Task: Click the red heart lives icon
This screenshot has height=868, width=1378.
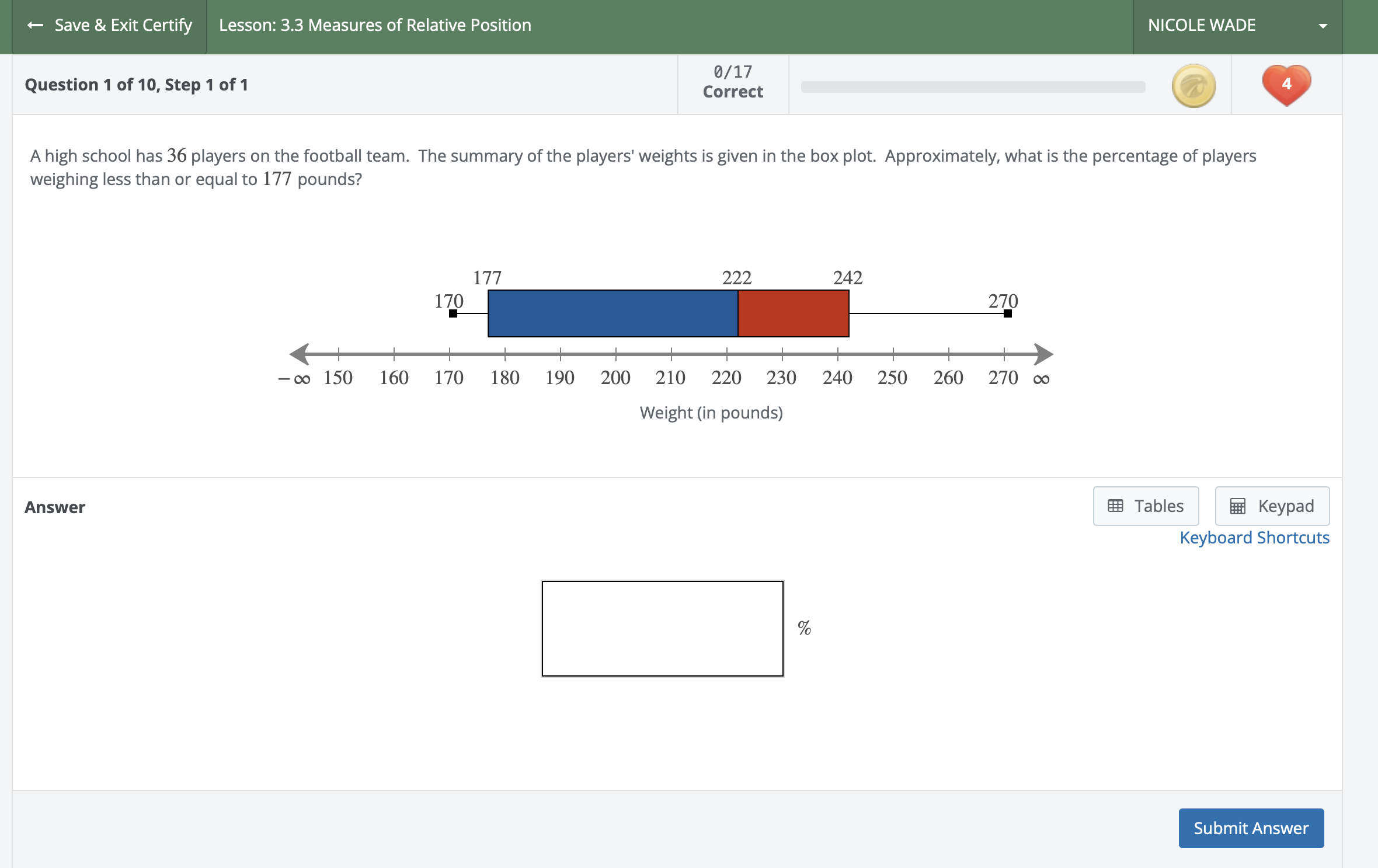Action: click(1286, 85)
